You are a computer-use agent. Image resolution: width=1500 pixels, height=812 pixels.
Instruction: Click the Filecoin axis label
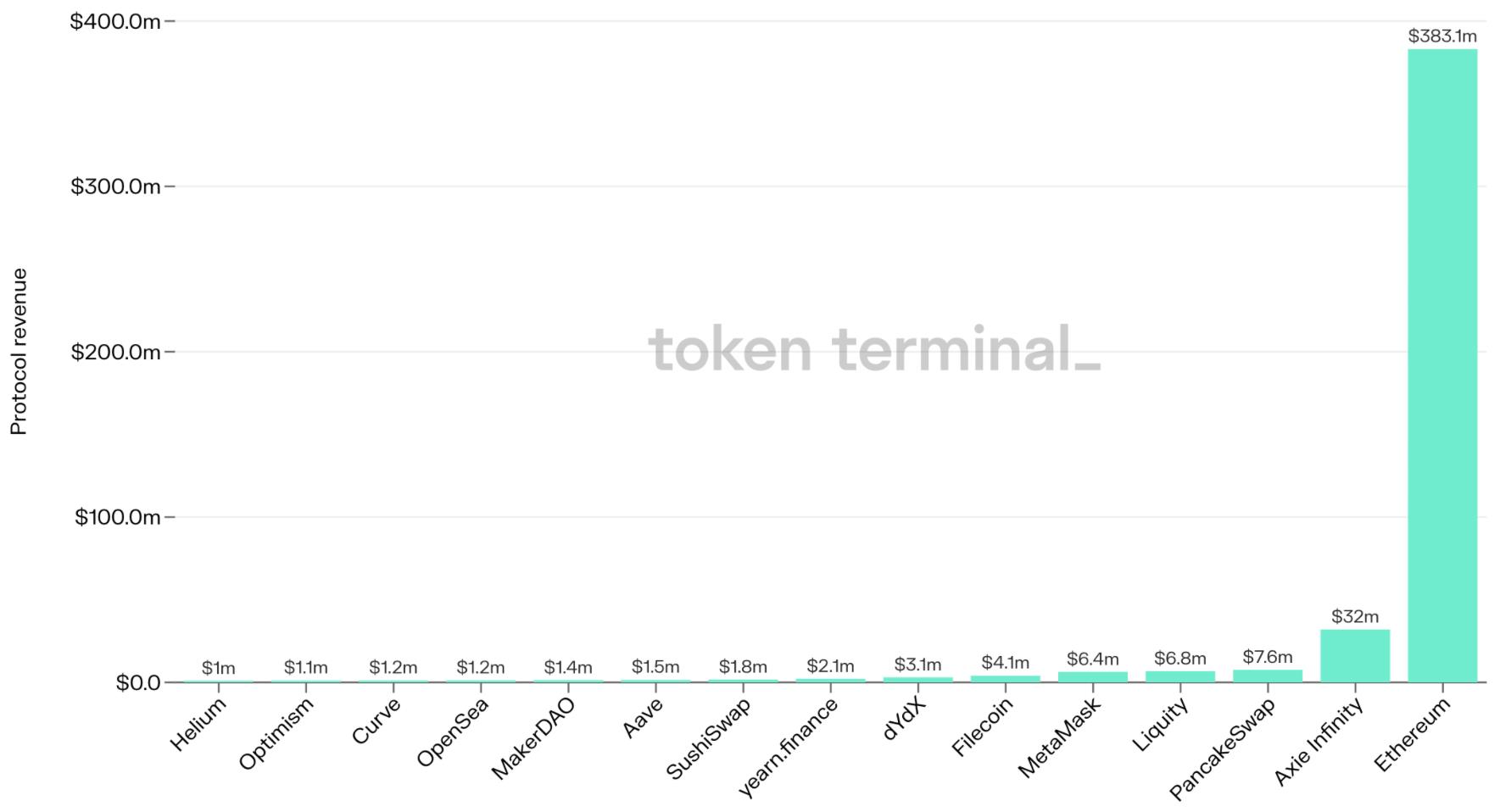(982, 727)
